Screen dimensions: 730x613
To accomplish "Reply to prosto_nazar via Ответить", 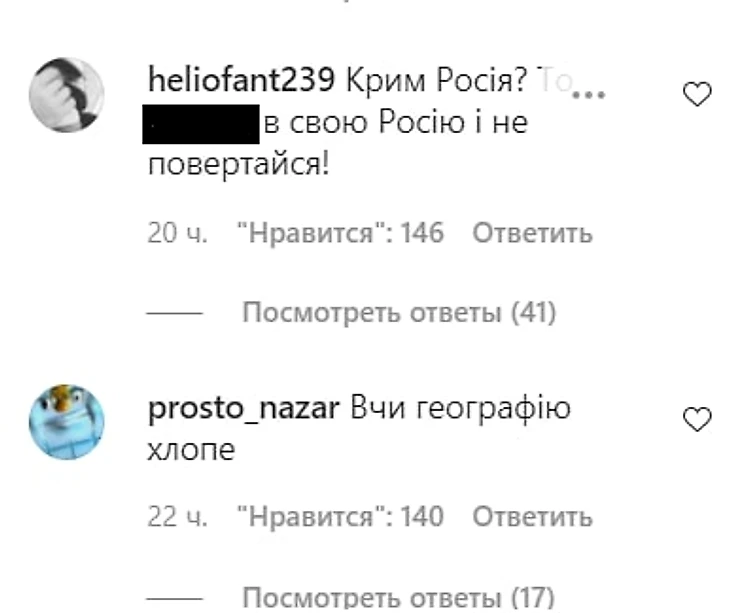I will point(532,517).
